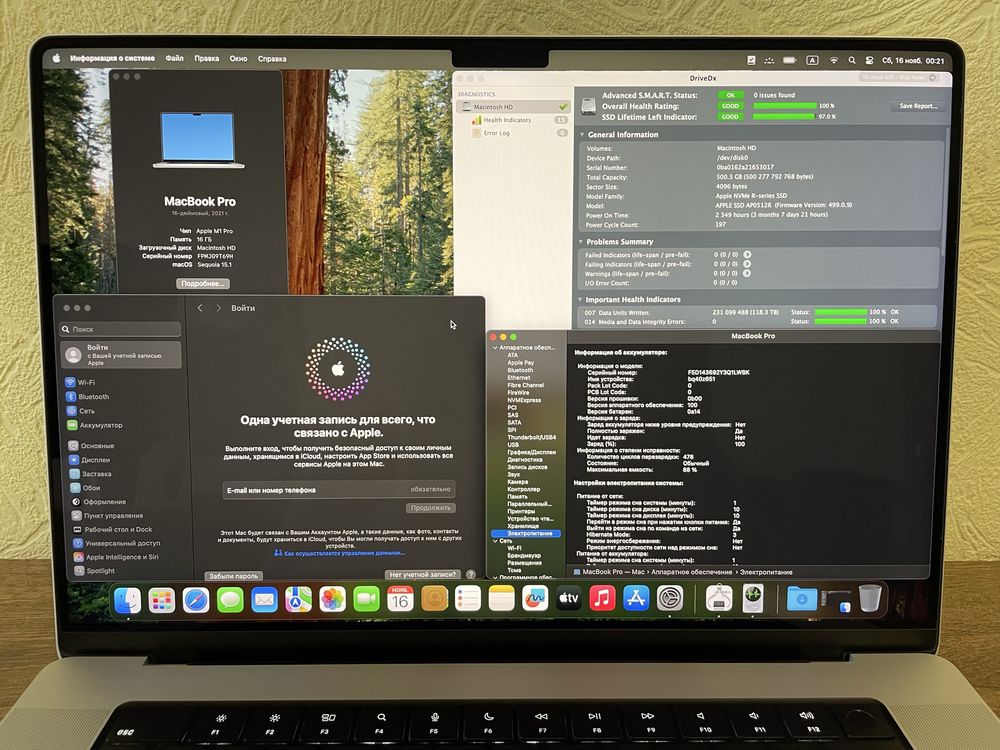Open Trash in the Dock
1000x750 pixels.
click(x=870, y=598)
